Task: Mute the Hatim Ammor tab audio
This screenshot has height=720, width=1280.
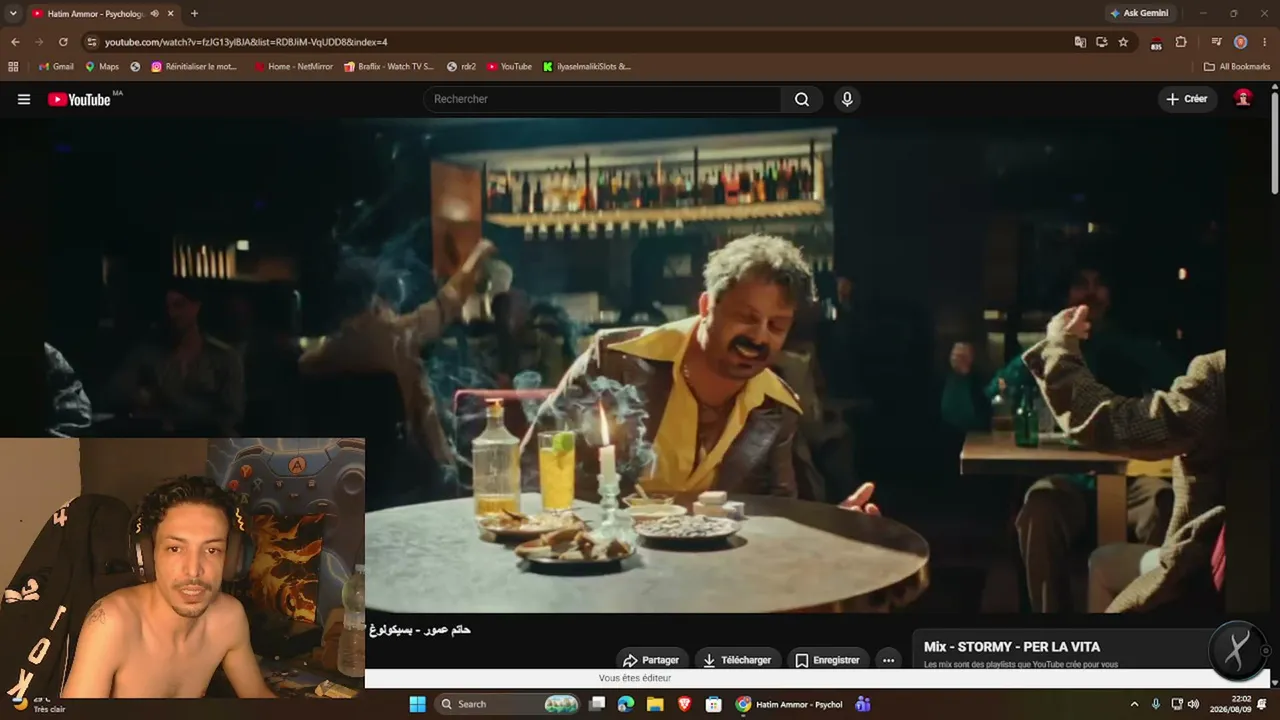Action: tap(154, 13)
